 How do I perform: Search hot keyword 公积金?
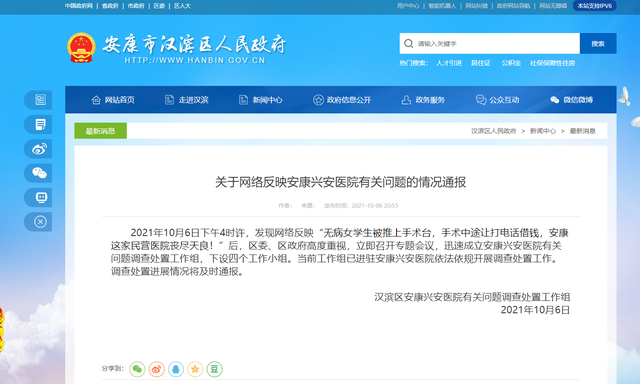(511, 63)
